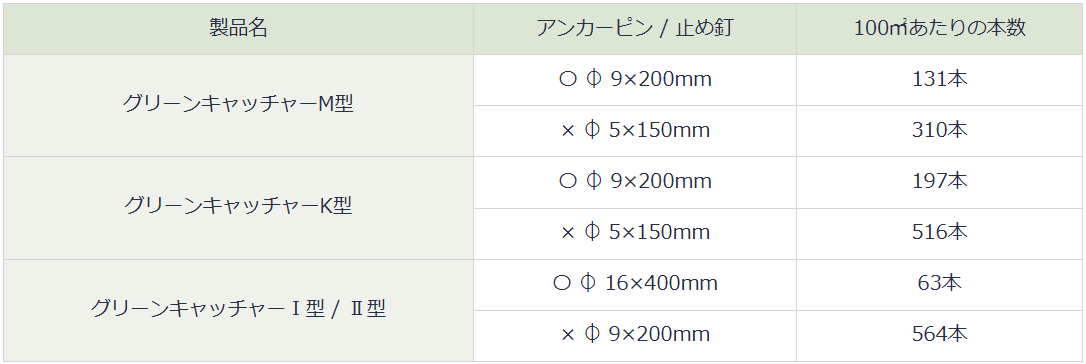Screen dimensions: 1086x364
Task: Select the 131本 count cell
Action: click(x=940, y=80)
